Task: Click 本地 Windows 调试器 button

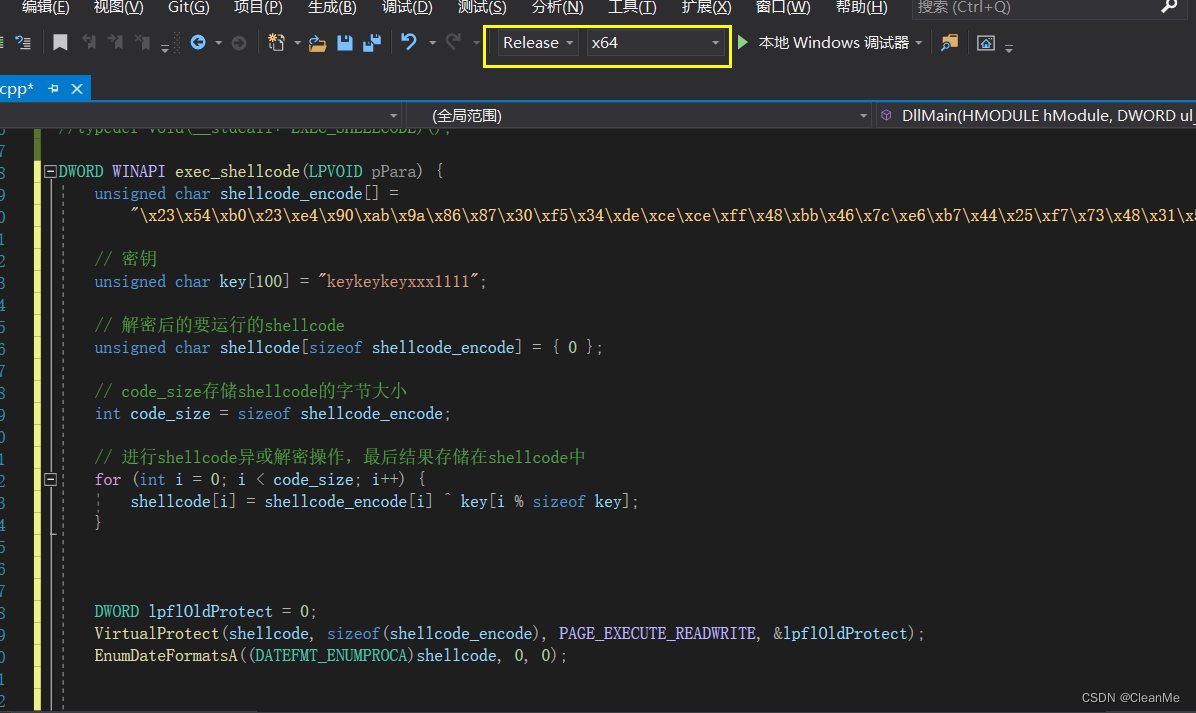Action: (833, 43)
